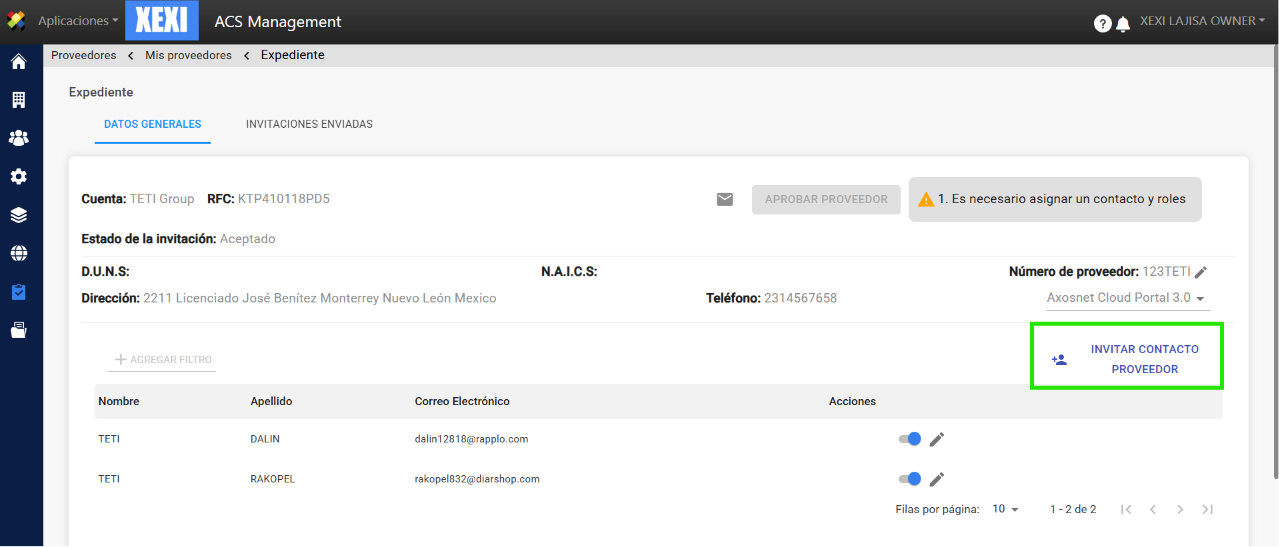Viewport: 1279px width, 547px height.
Task: Switch to Datos Generales tab
Action: (x=153, y=125)
